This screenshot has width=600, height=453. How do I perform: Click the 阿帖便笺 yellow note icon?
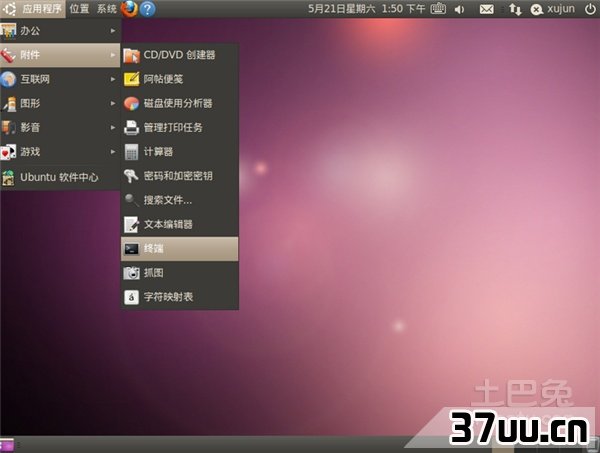pyautogui.click(x=131, y=79)
